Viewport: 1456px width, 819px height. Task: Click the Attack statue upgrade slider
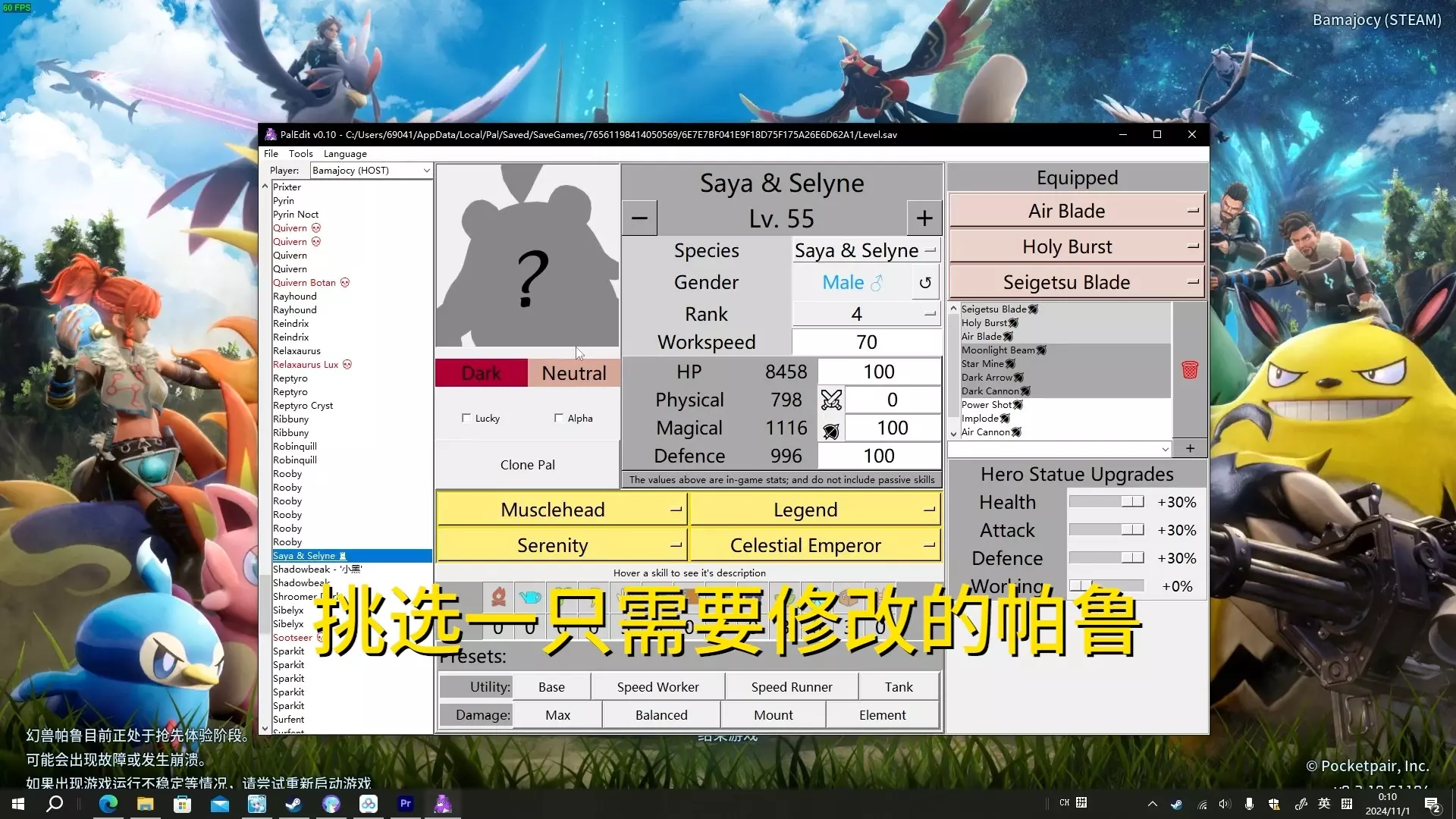1106,530
